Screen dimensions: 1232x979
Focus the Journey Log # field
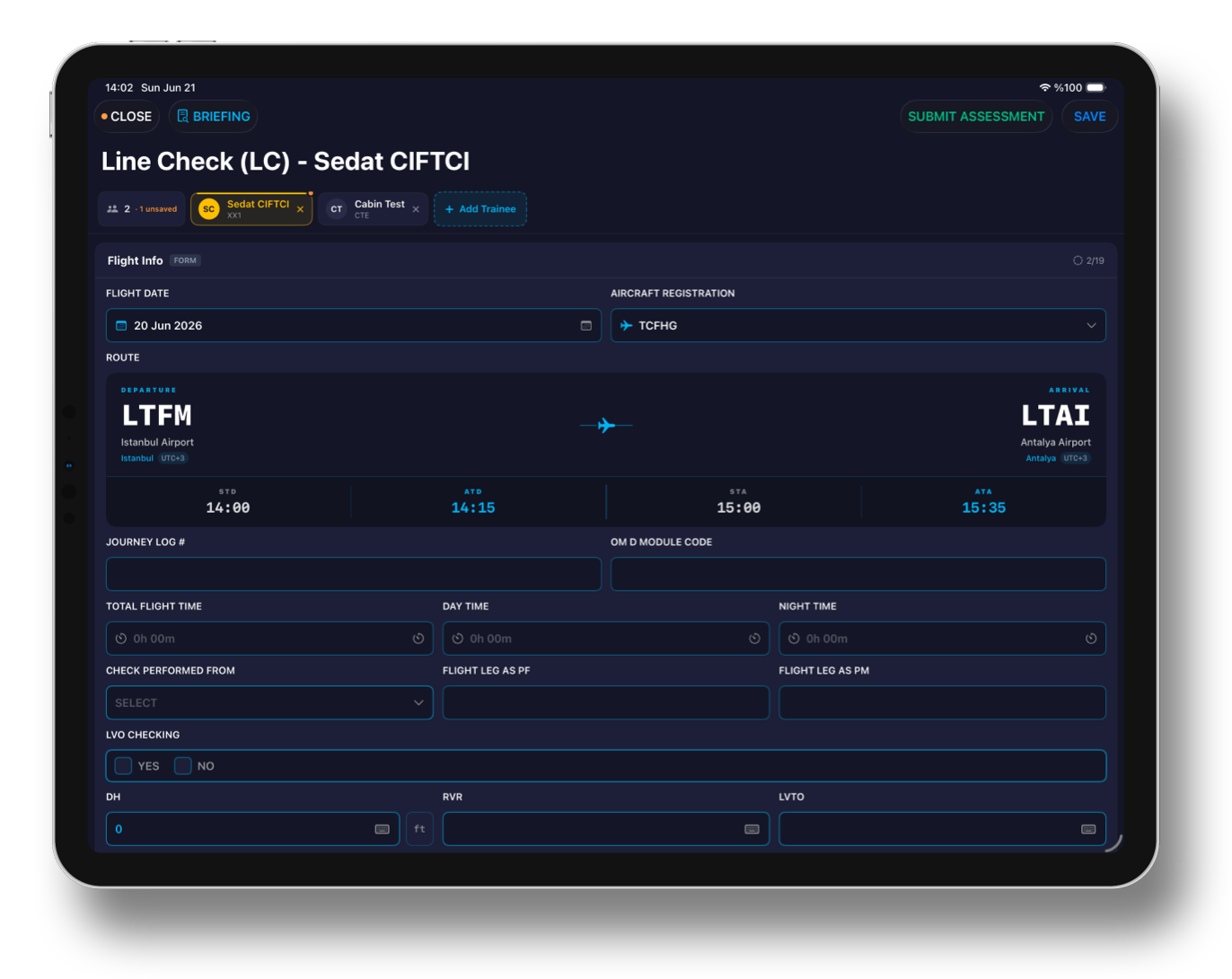(x=354, y=574)
